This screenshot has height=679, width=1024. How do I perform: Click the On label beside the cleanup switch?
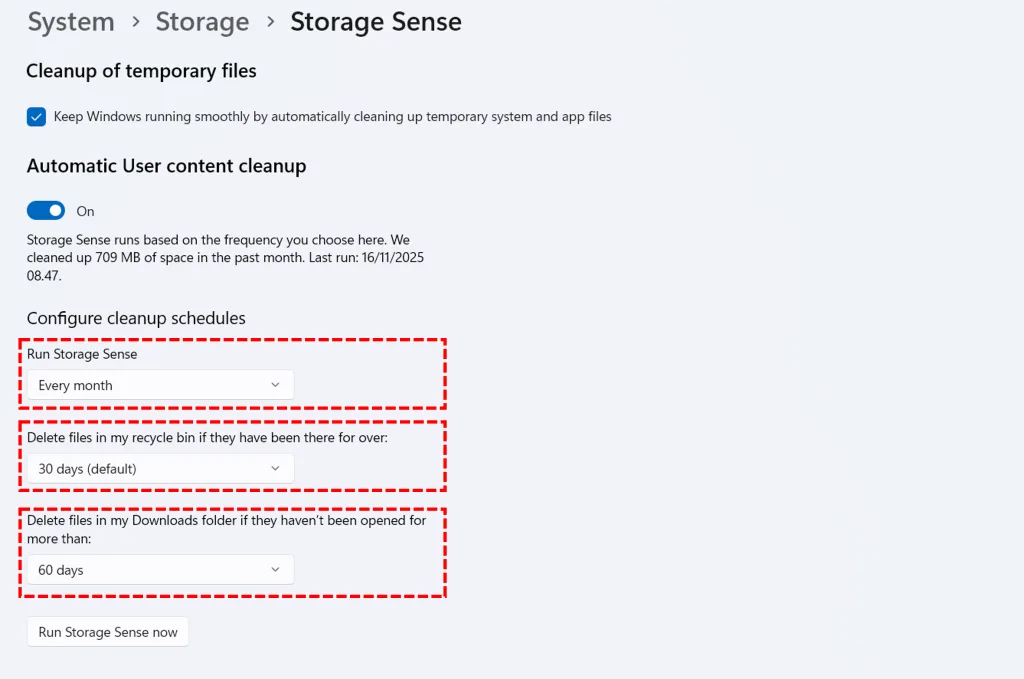point(85,211)
